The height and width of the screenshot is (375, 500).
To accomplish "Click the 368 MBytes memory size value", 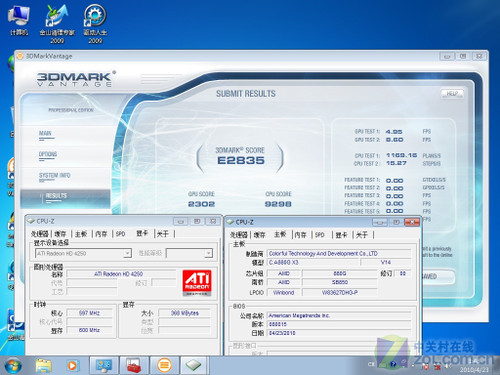I will [x=185, y=313].
